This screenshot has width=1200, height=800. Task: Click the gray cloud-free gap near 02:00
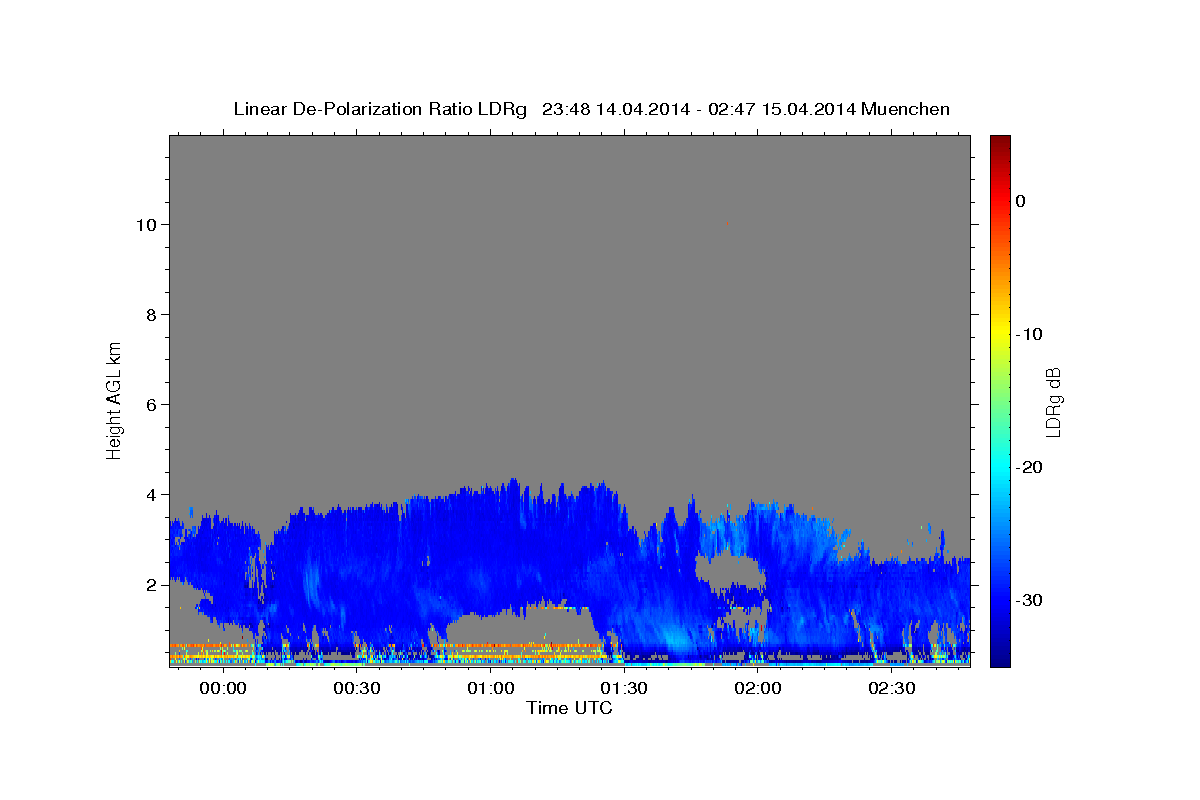pyautogui.click(x=730, y=574)
